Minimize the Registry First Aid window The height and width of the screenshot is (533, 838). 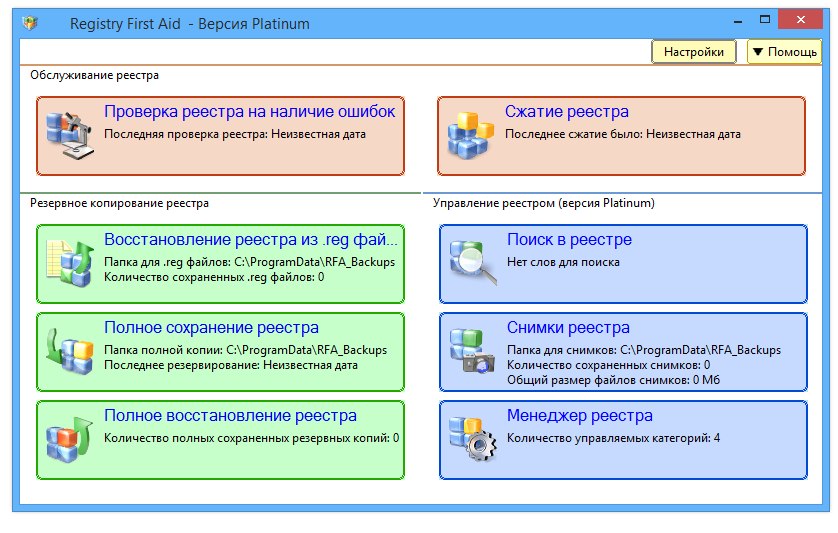[x=738, y=20]
